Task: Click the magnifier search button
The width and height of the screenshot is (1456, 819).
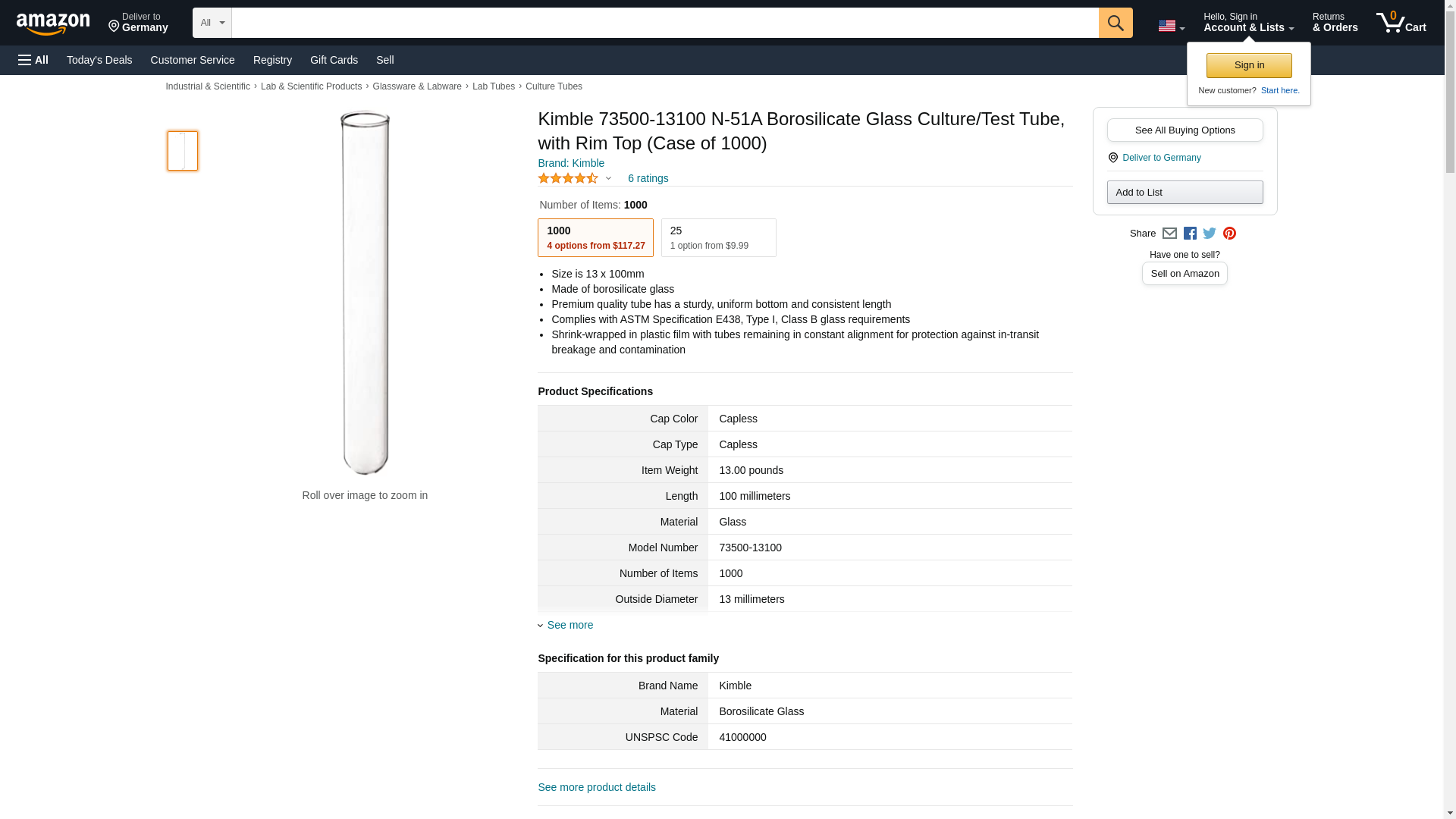Action: click(x=1115, y=23)
